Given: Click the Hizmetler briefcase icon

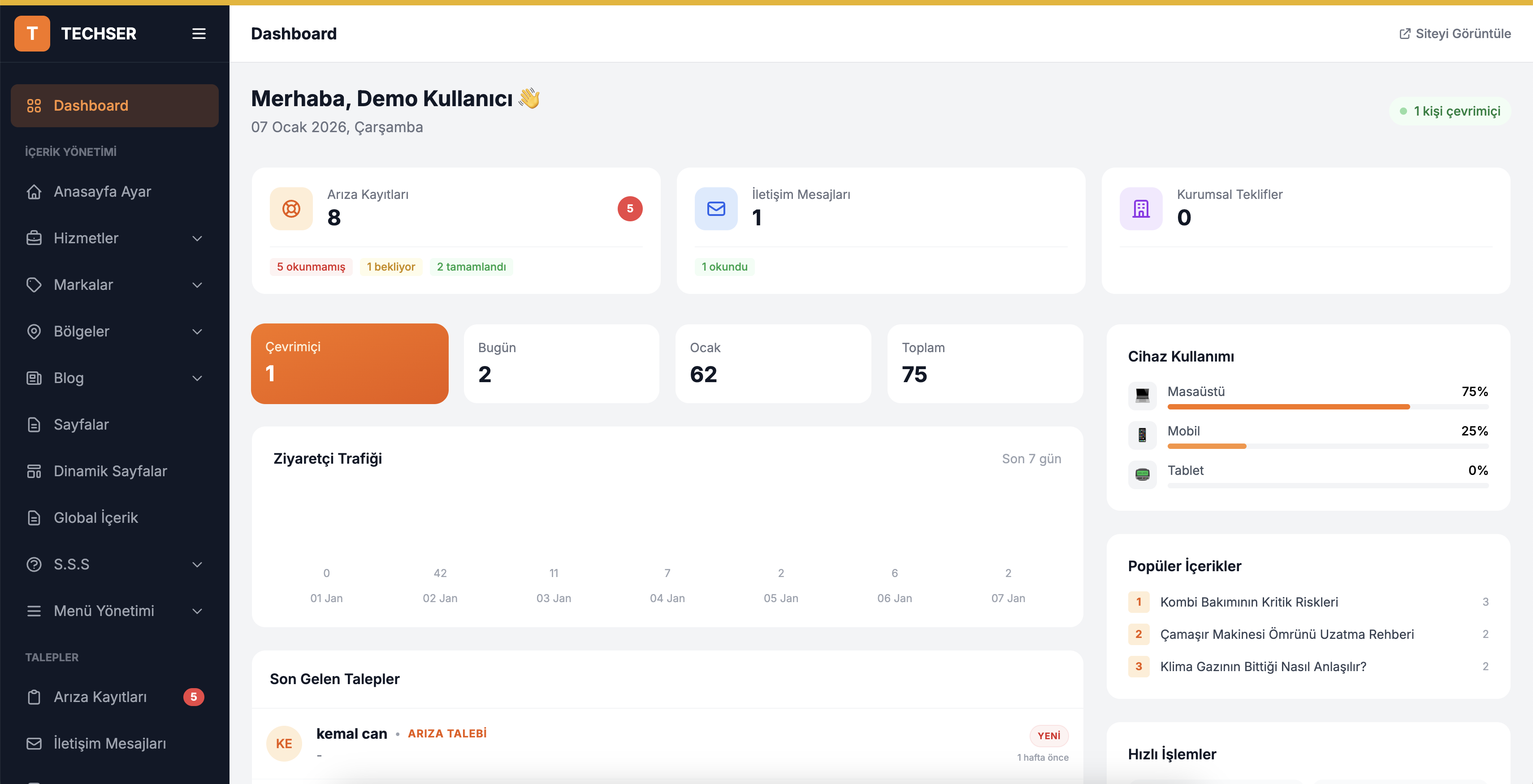Looking at the screenshot, I should click(34, 238).
